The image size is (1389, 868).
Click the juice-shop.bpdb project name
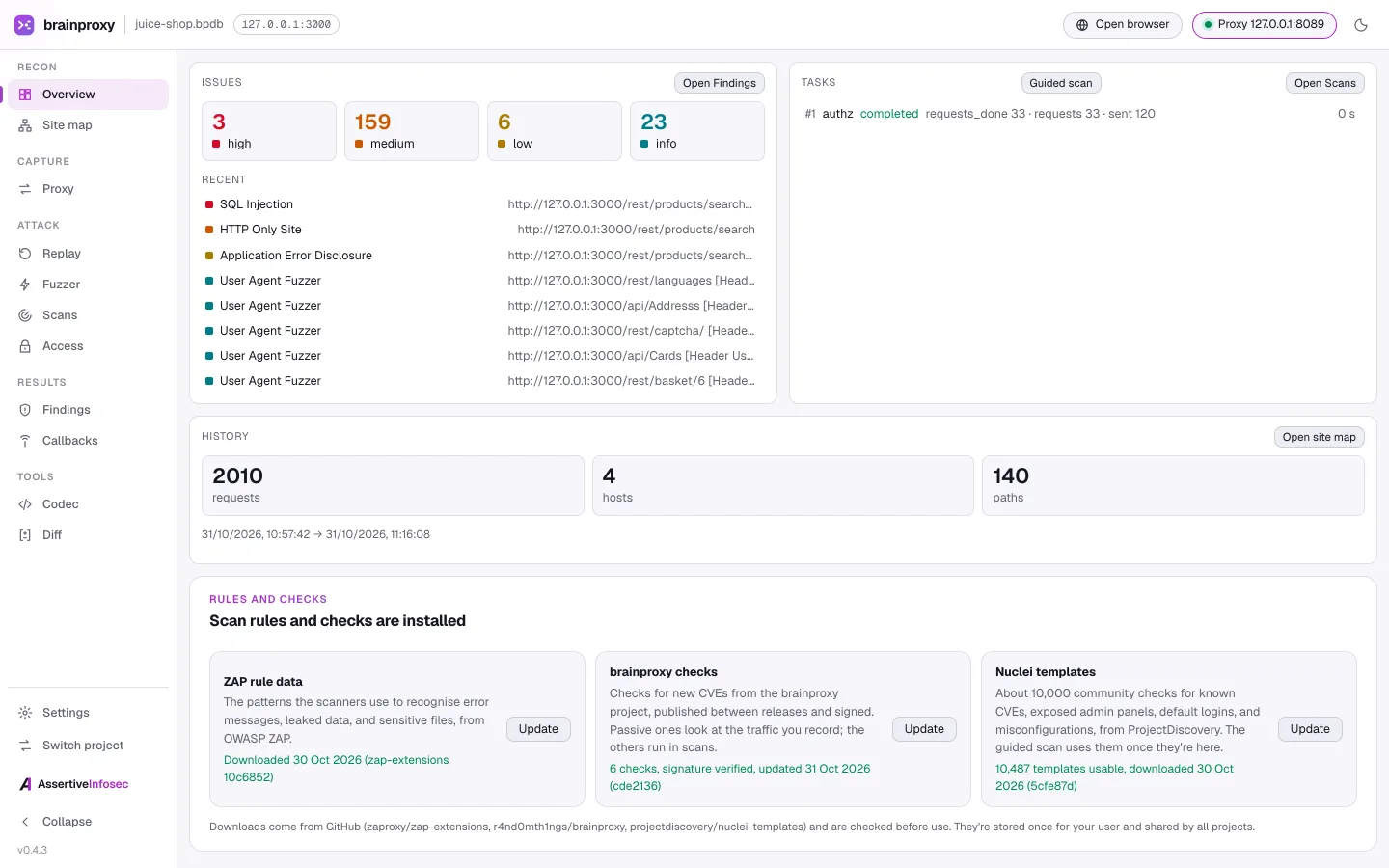179,24
